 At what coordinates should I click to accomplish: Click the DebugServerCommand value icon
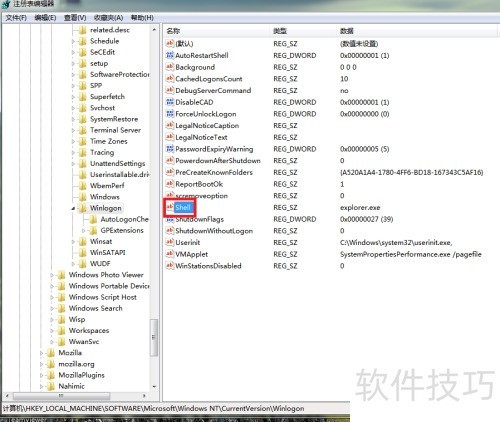170,90
